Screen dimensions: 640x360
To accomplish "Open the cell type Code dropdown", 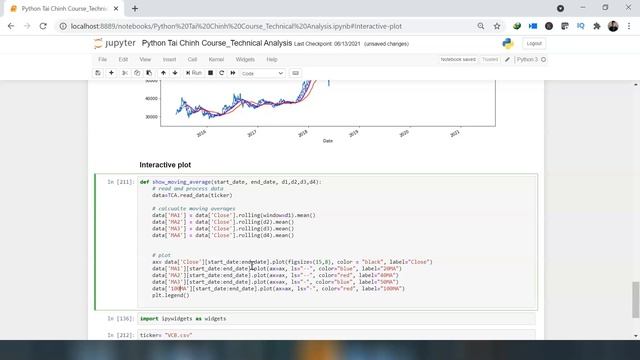I will (262, 73).
